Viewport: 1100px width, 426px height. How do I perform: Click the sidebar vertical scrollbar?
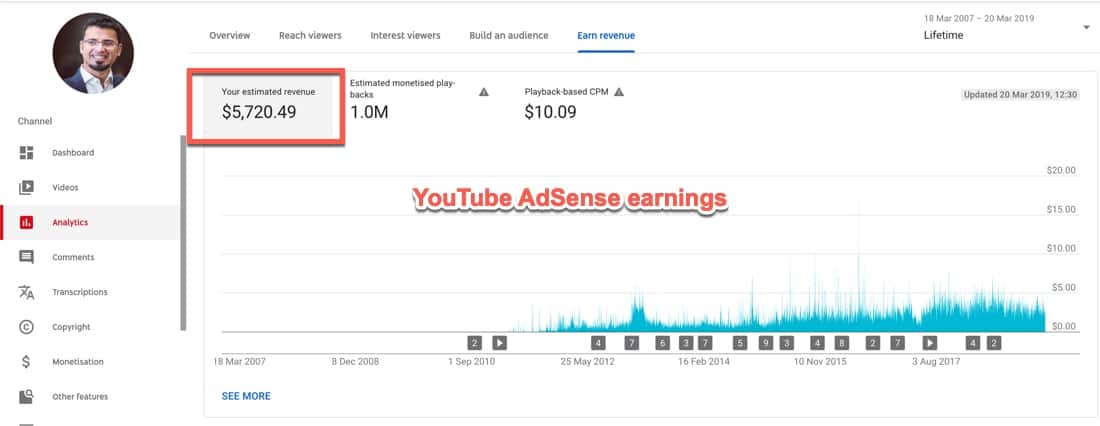coord(183,232)
